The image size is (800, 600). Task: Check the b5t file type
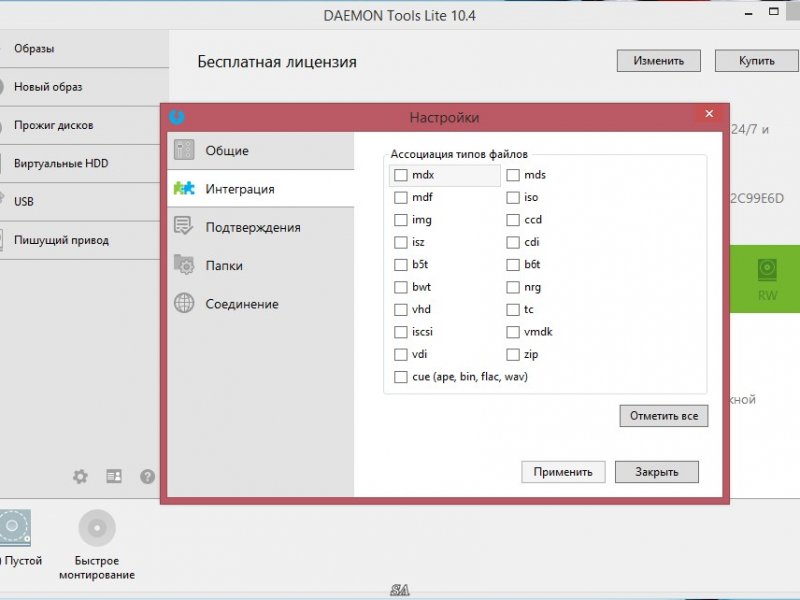tap(401, 265)
